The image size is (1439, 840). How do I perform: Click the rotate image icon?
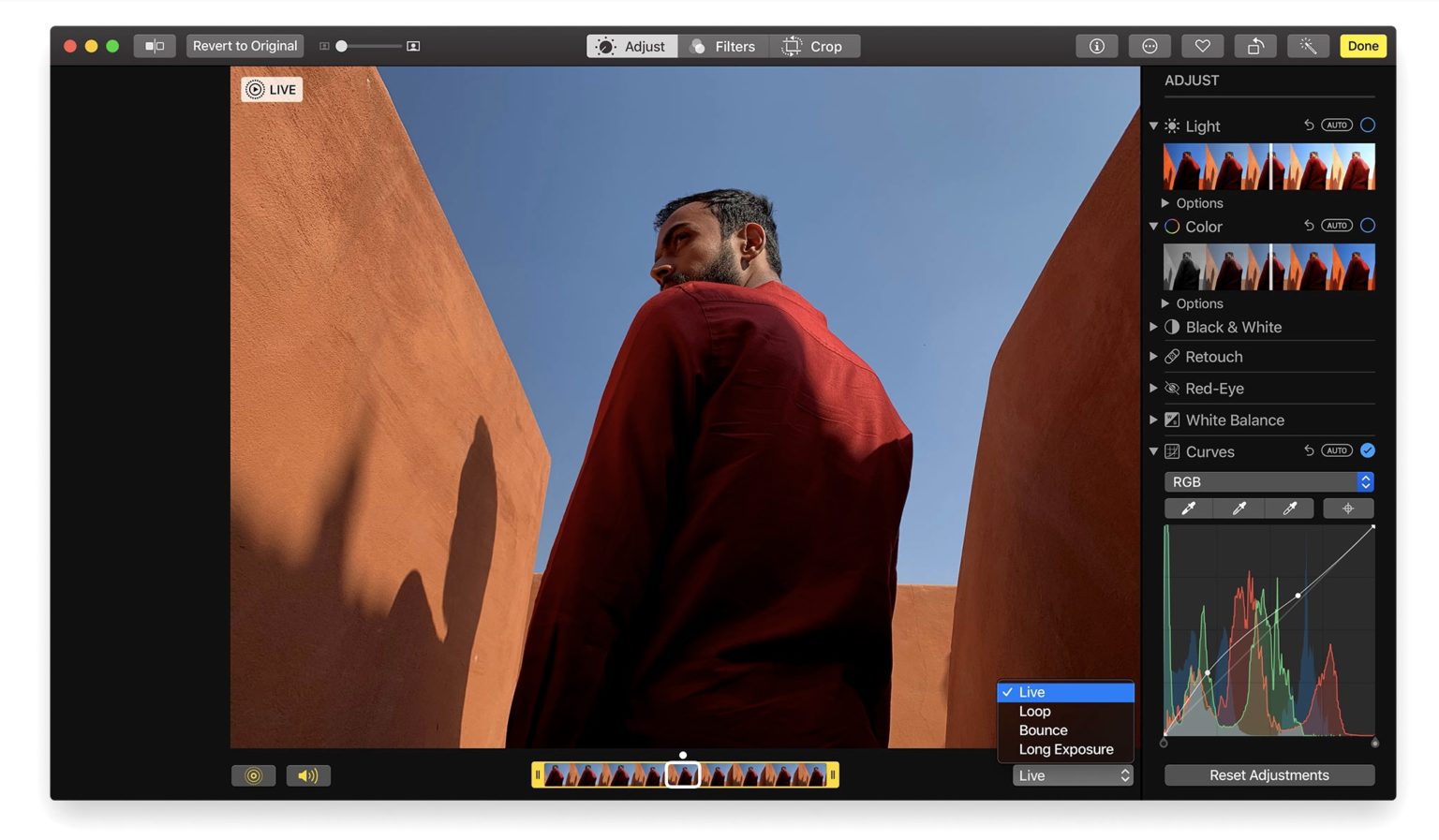point(1255,46)
